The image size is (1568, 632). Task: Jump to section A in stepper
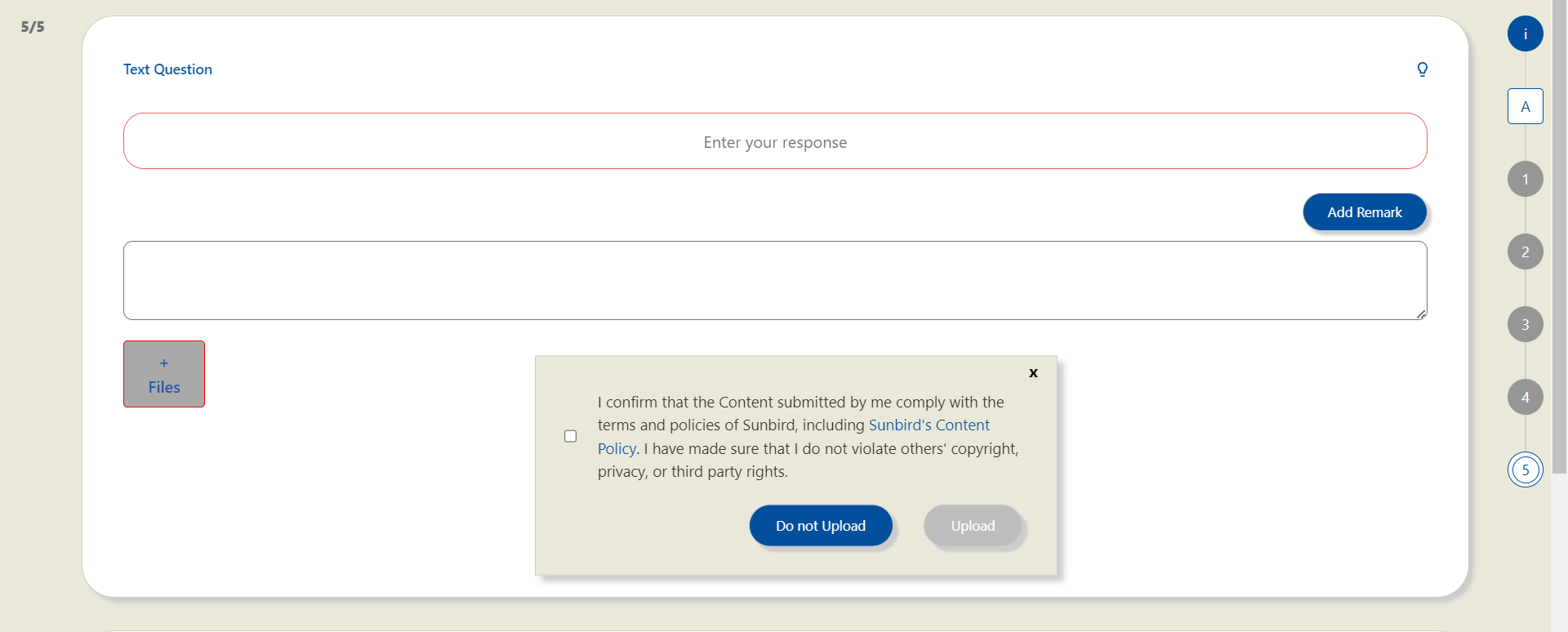[1525, 106]
